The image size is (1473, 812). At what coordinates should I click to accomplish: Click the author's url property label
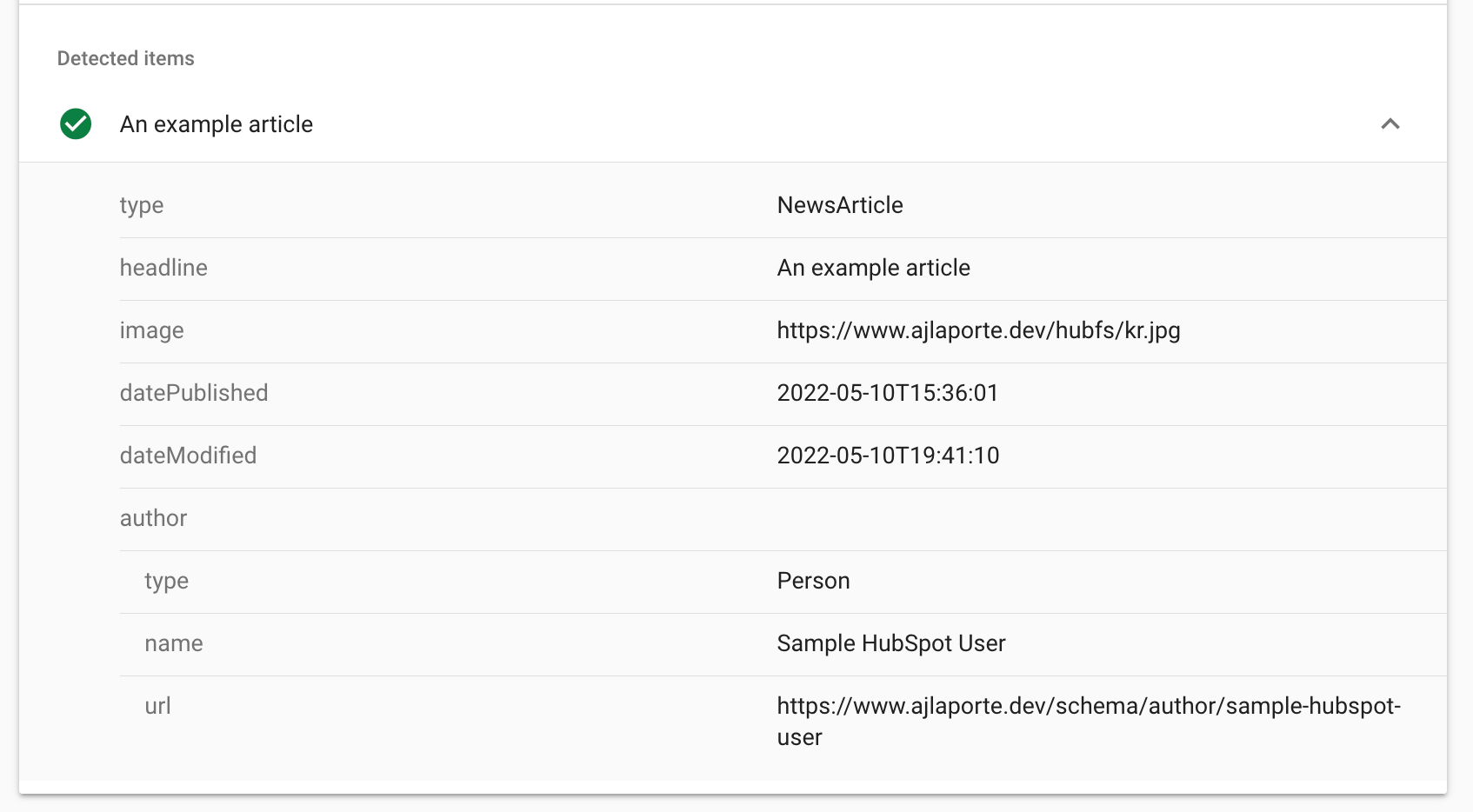[x=157, y=706]
